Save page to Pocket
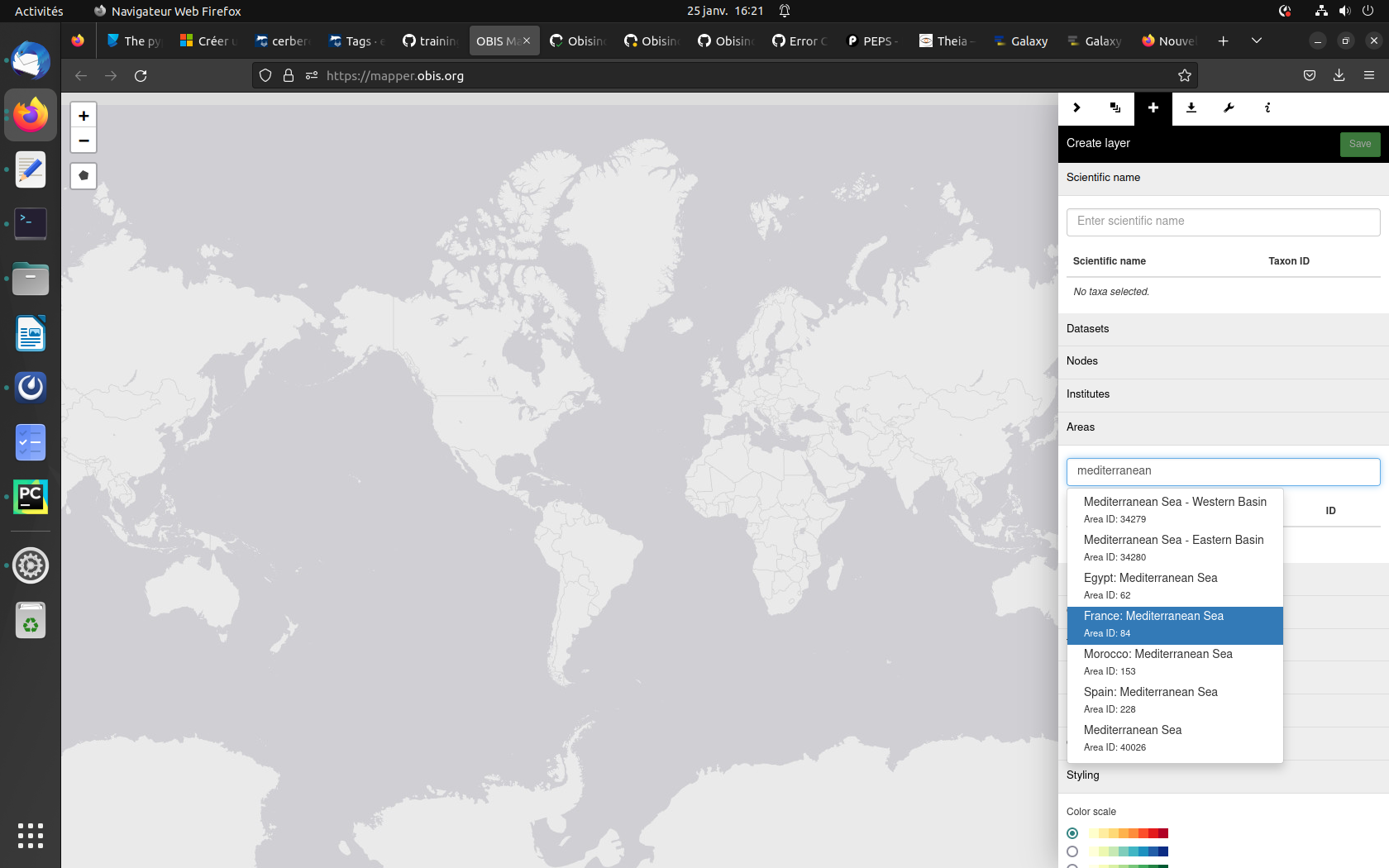 pyautogui.click(x=1310, y=76)
